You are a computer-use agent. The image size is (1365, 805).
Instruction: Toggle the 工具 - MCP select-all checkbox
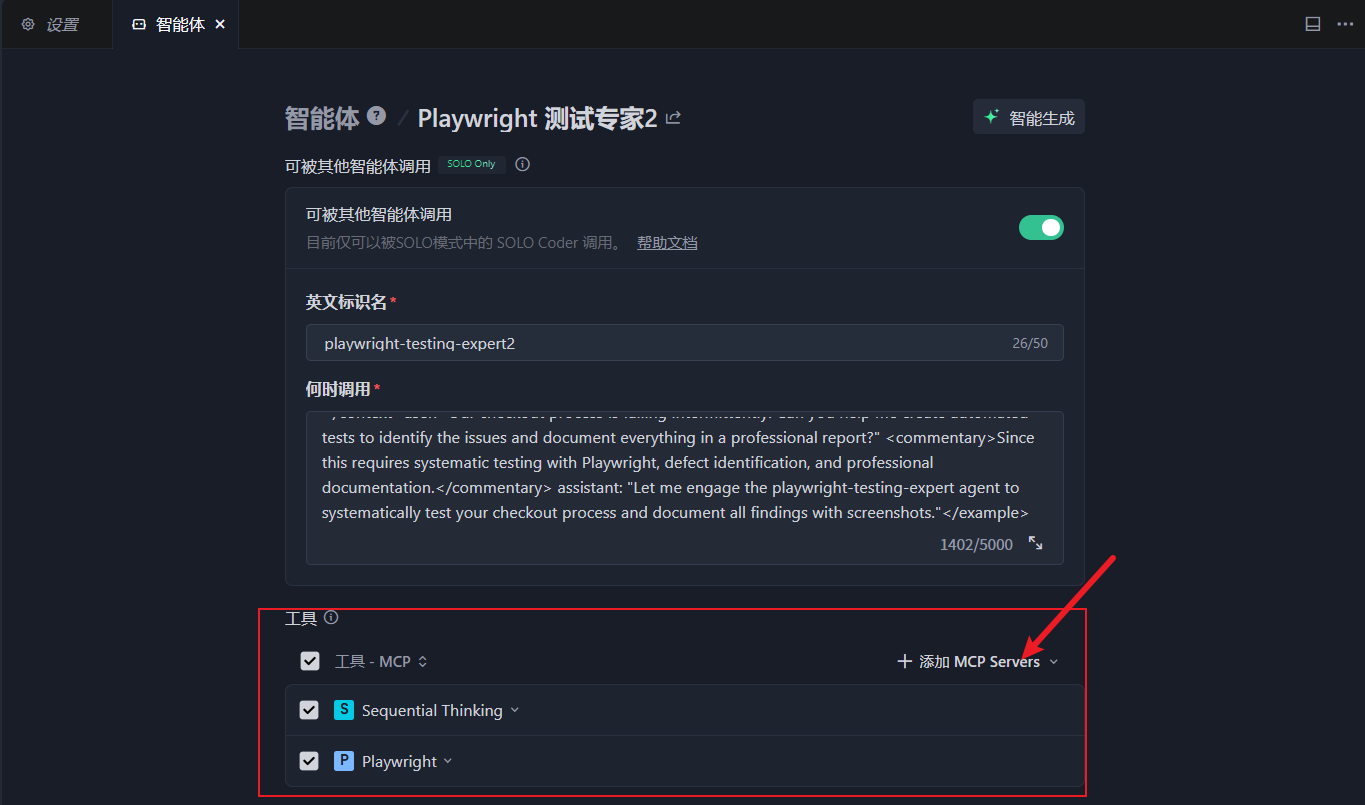click(x=310, y=661)
